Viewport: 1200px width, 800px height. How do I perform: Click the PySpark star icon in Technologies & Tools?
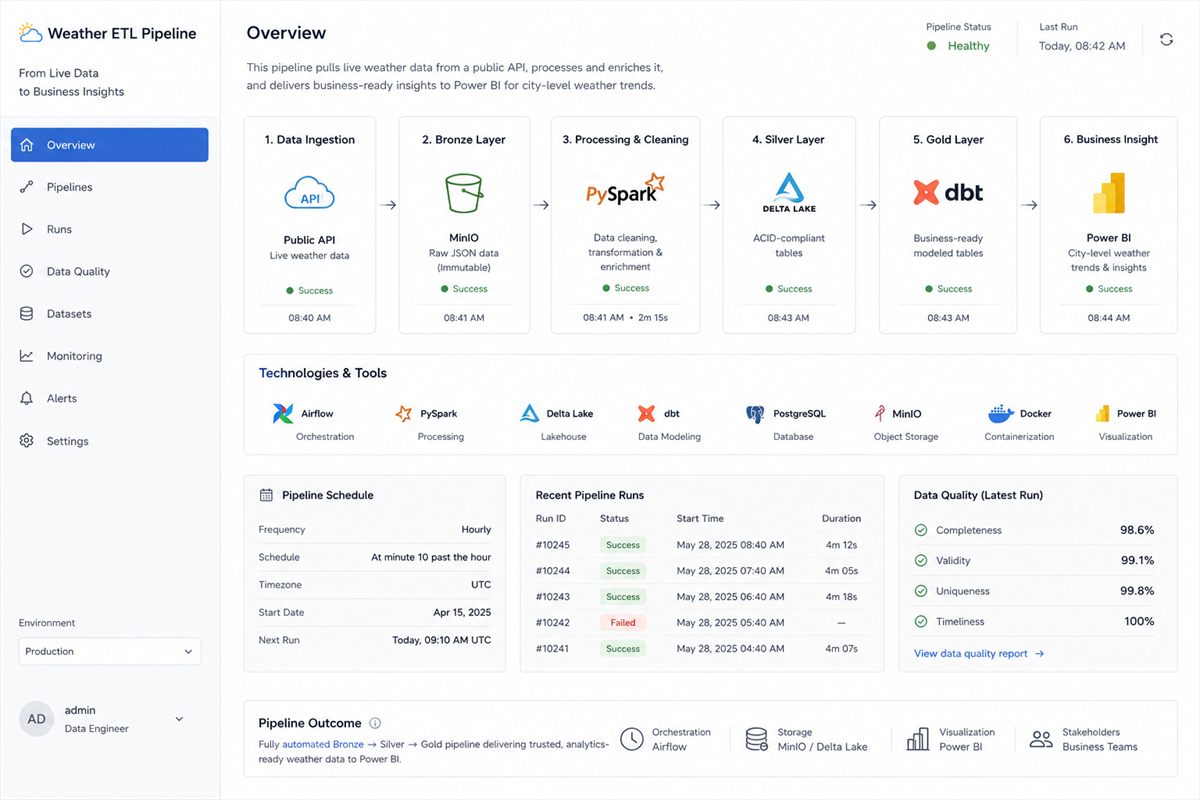click(403, 414)
